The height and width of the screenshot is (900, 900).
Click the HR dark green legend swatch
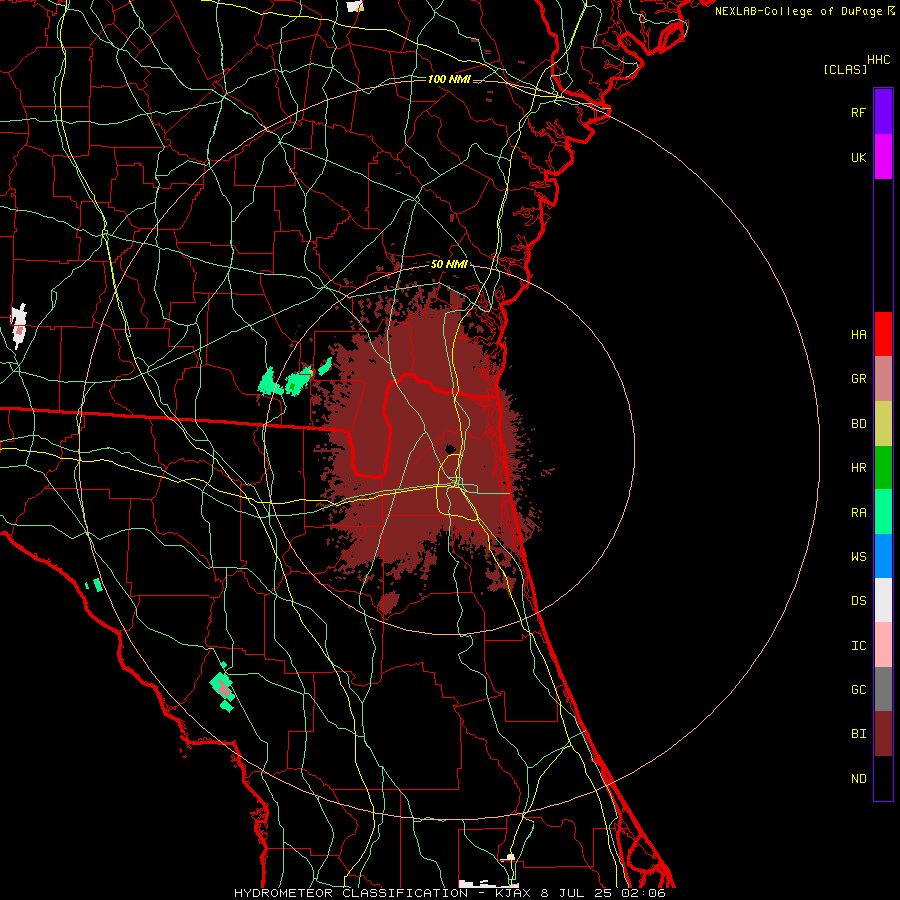coord(883,467)
